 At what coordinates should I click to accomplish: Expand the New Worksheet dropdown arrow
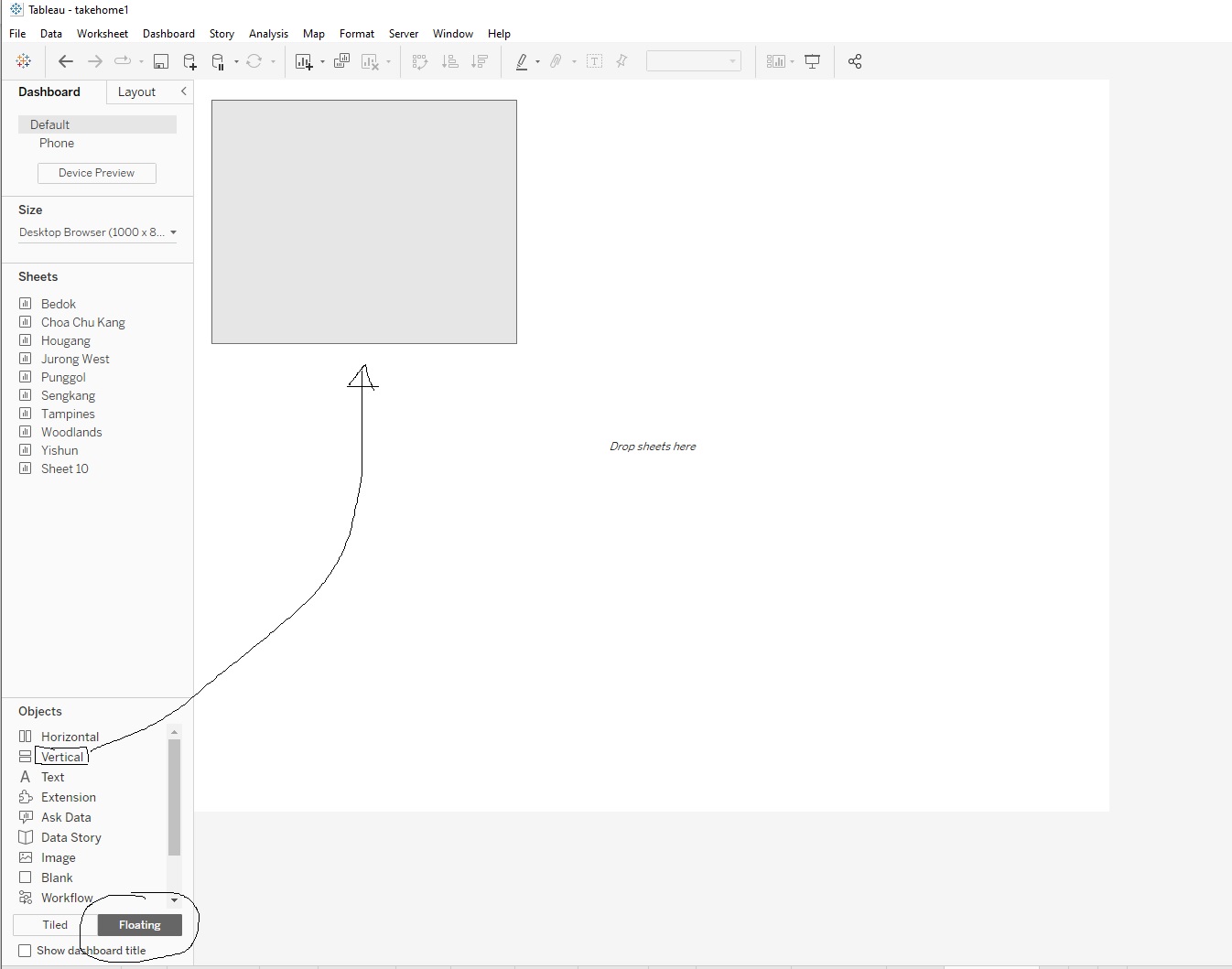322,62
